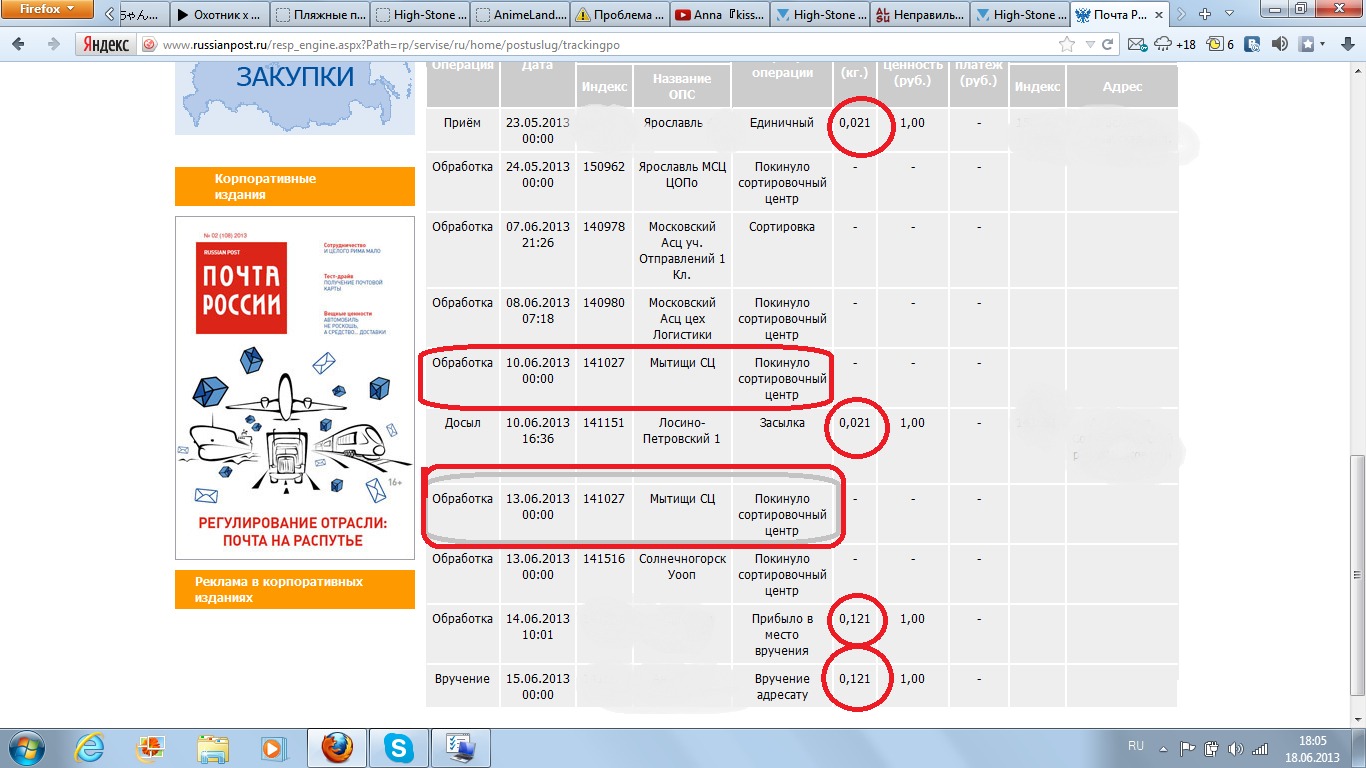Open Windows Media Player from taskbar
Screen dimensions: 1366x768
tap(271, 747)
